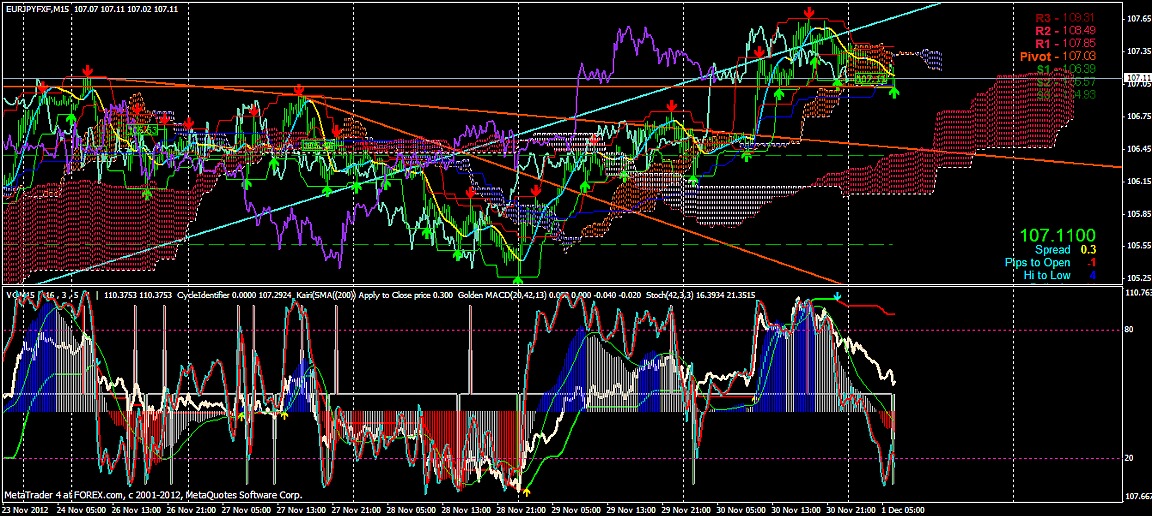Screen dimensions: 1152x516
Task: Click the 30 Nov 13:00 time label
Action: [x=796, y=509]
